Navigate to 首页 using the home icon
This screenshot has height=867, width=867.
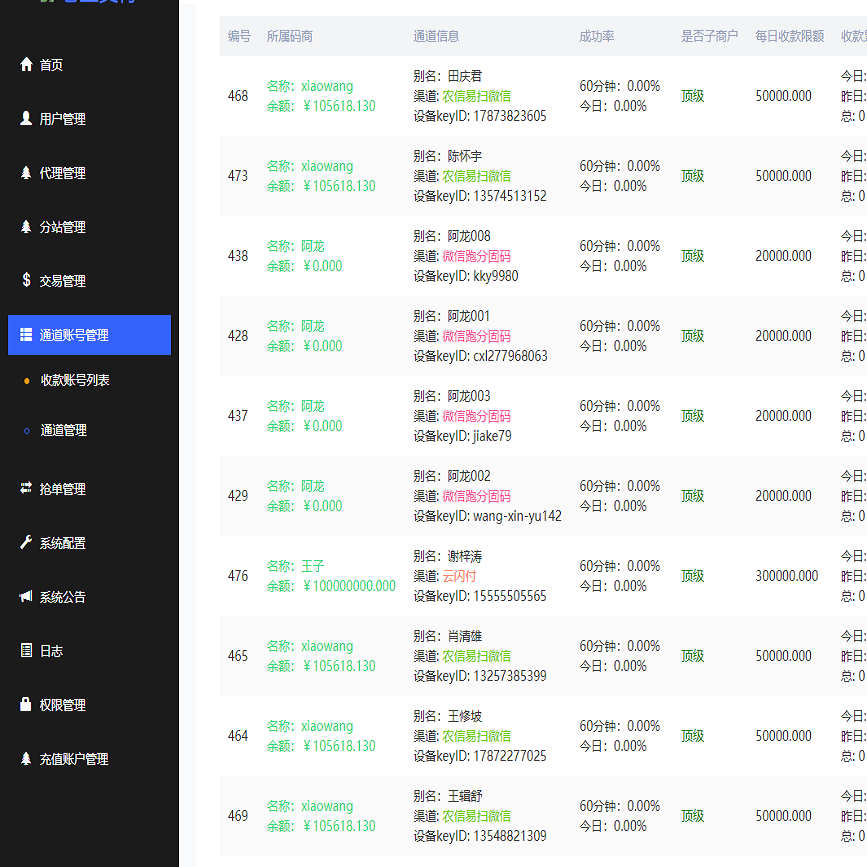26,63
